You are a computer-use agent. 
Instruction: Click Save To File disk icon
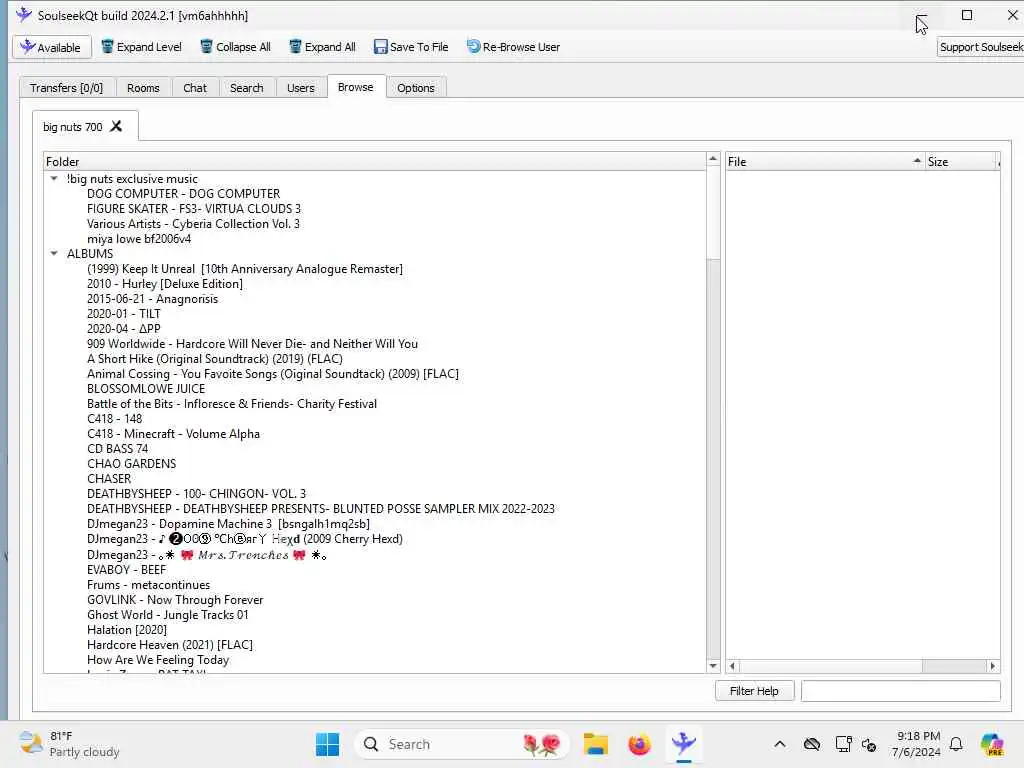381,47
